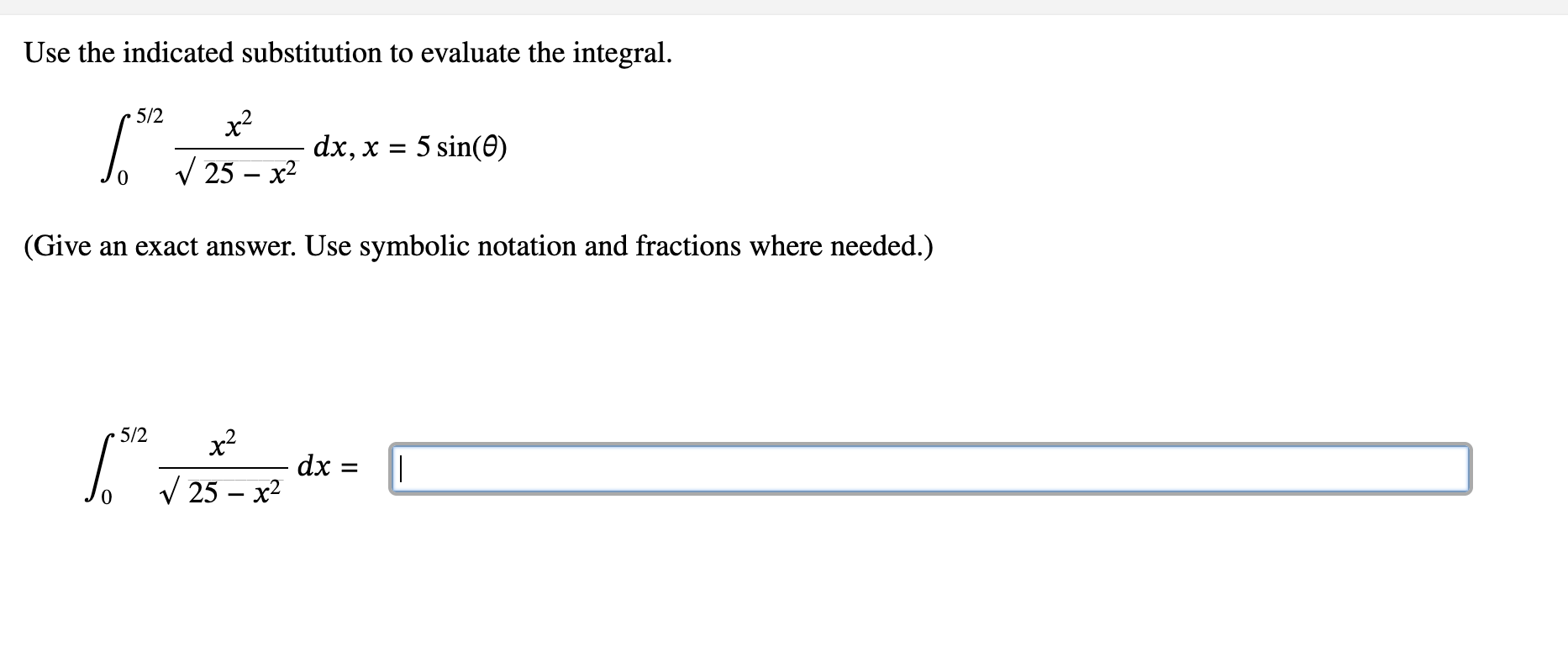The height and width of the screenshot is (657, 1568).
Task: Click the dx in the first integral
Action: (x=329, y=147)
